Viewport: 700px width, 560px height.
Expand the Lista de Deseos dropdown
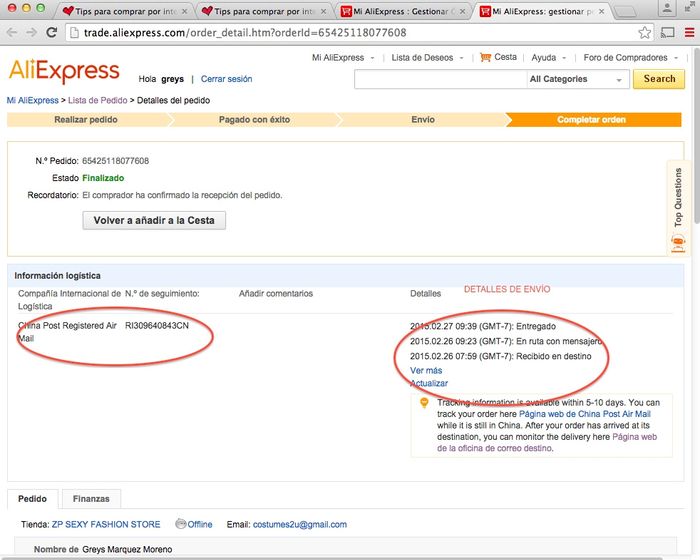click(x=462, y=58)
